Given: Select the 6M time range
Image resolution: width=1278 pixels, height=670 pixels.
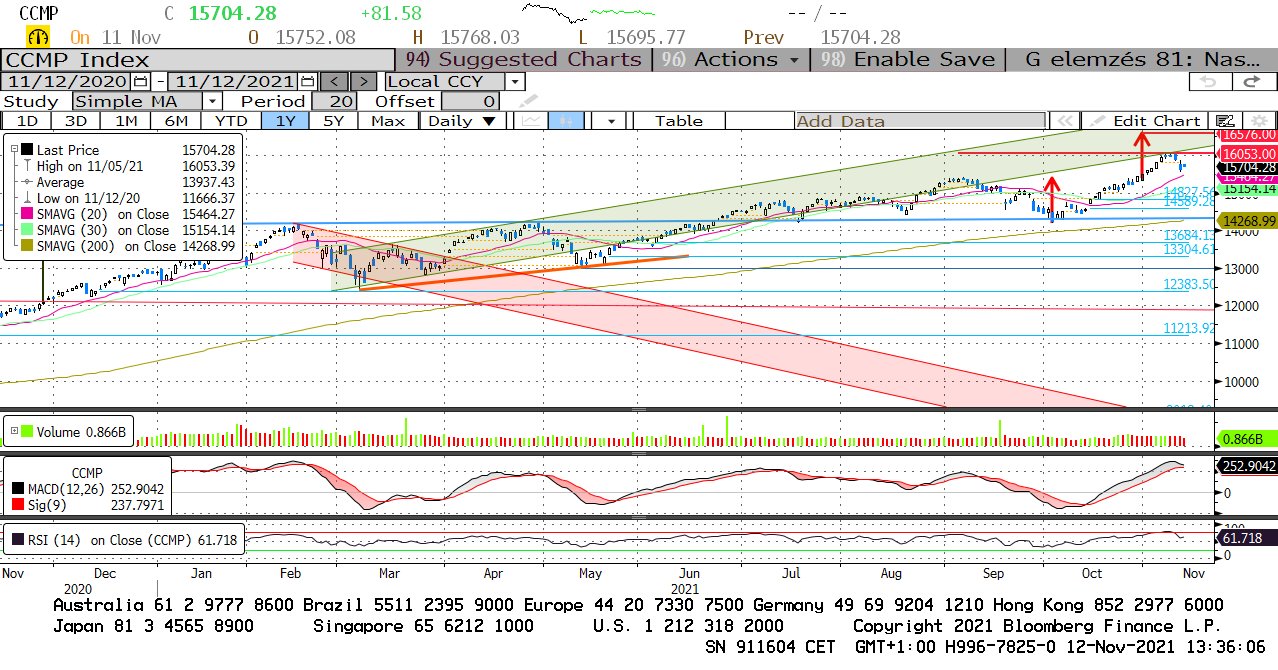Looking at the screenshot, I should 176,121.
